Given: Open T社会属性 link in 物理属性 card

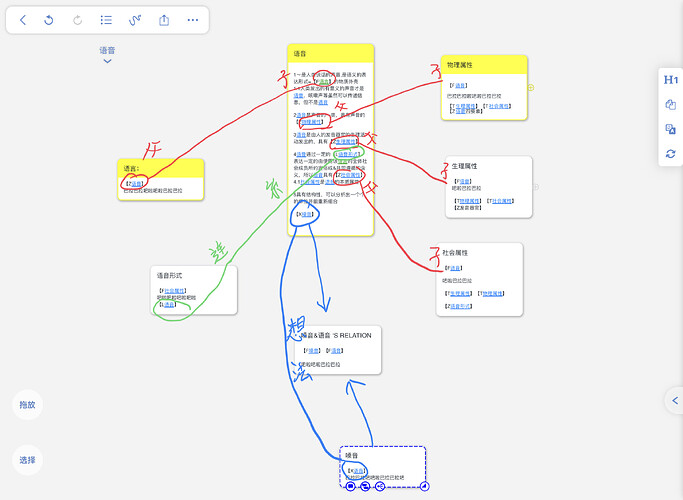Looking at the screenshot, I should click(499, 106).
